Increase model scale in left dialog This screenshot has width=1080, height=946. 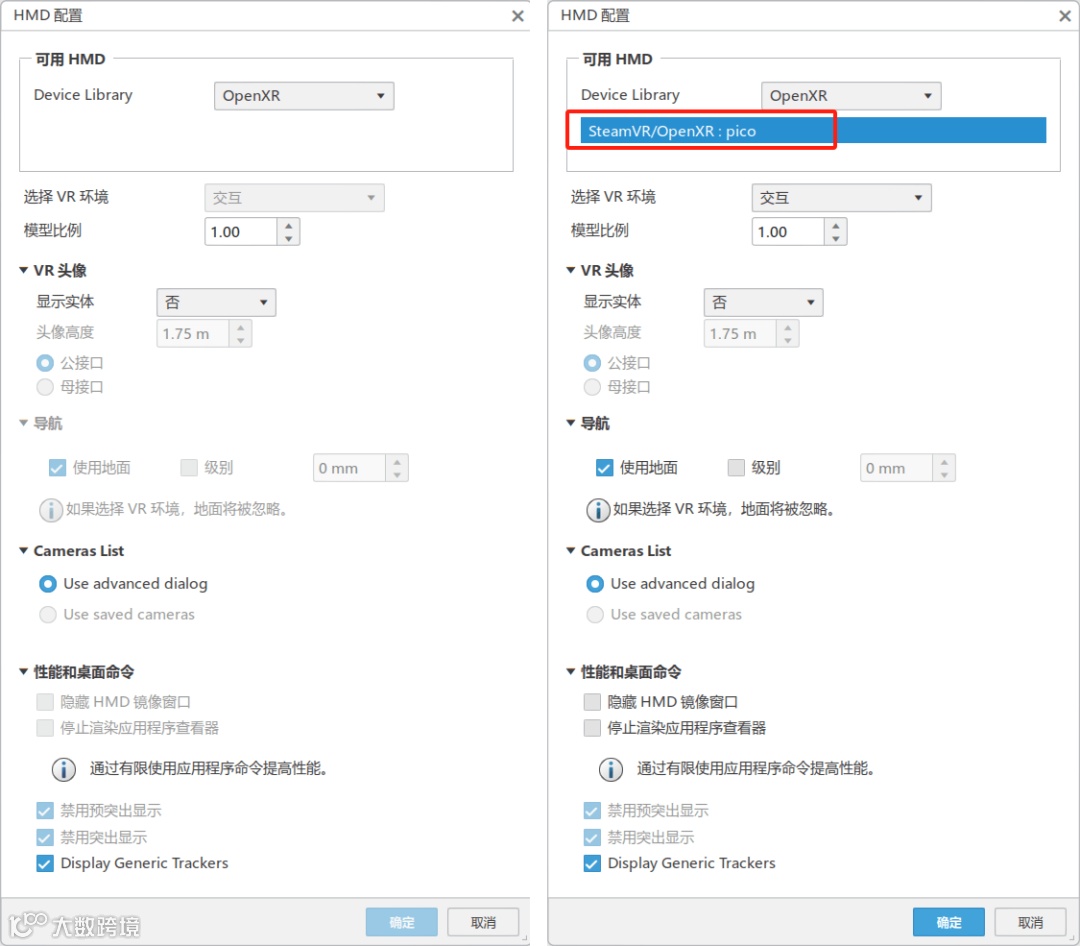(289, 225)
